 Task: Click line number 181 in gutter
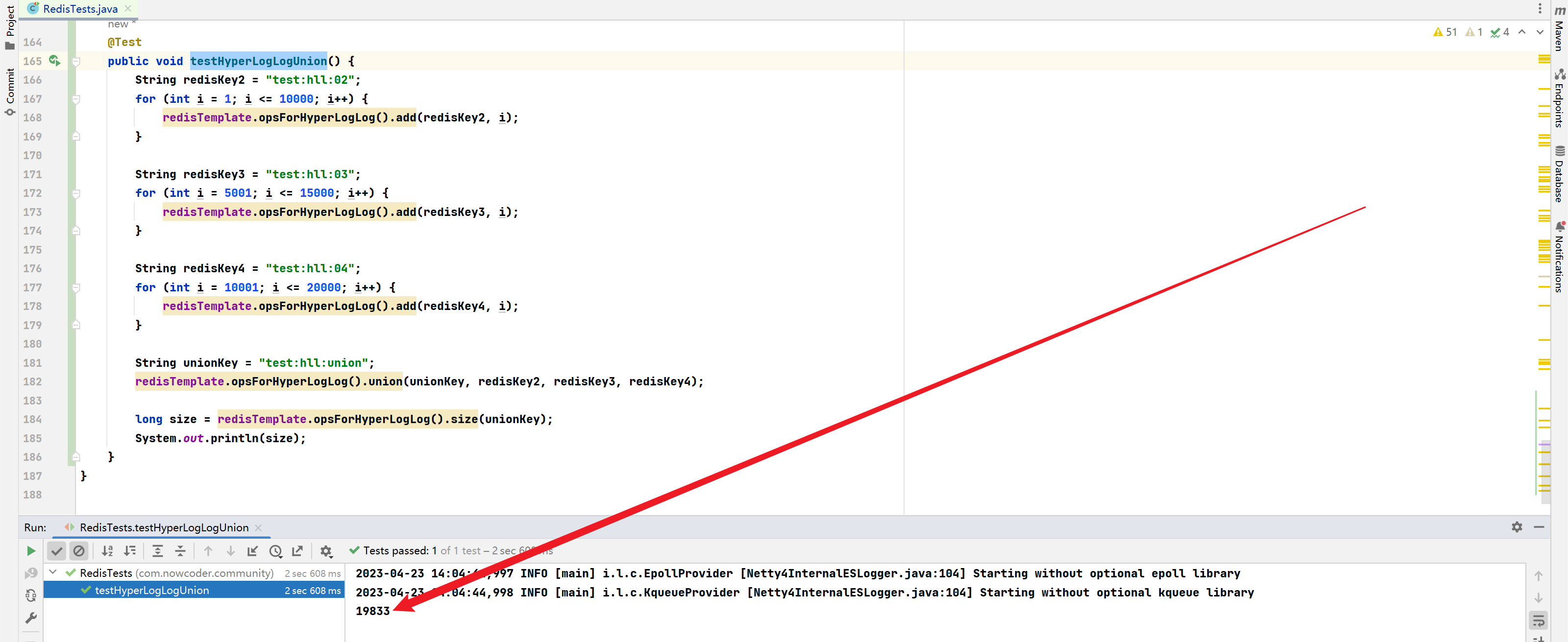coord(32,363)
